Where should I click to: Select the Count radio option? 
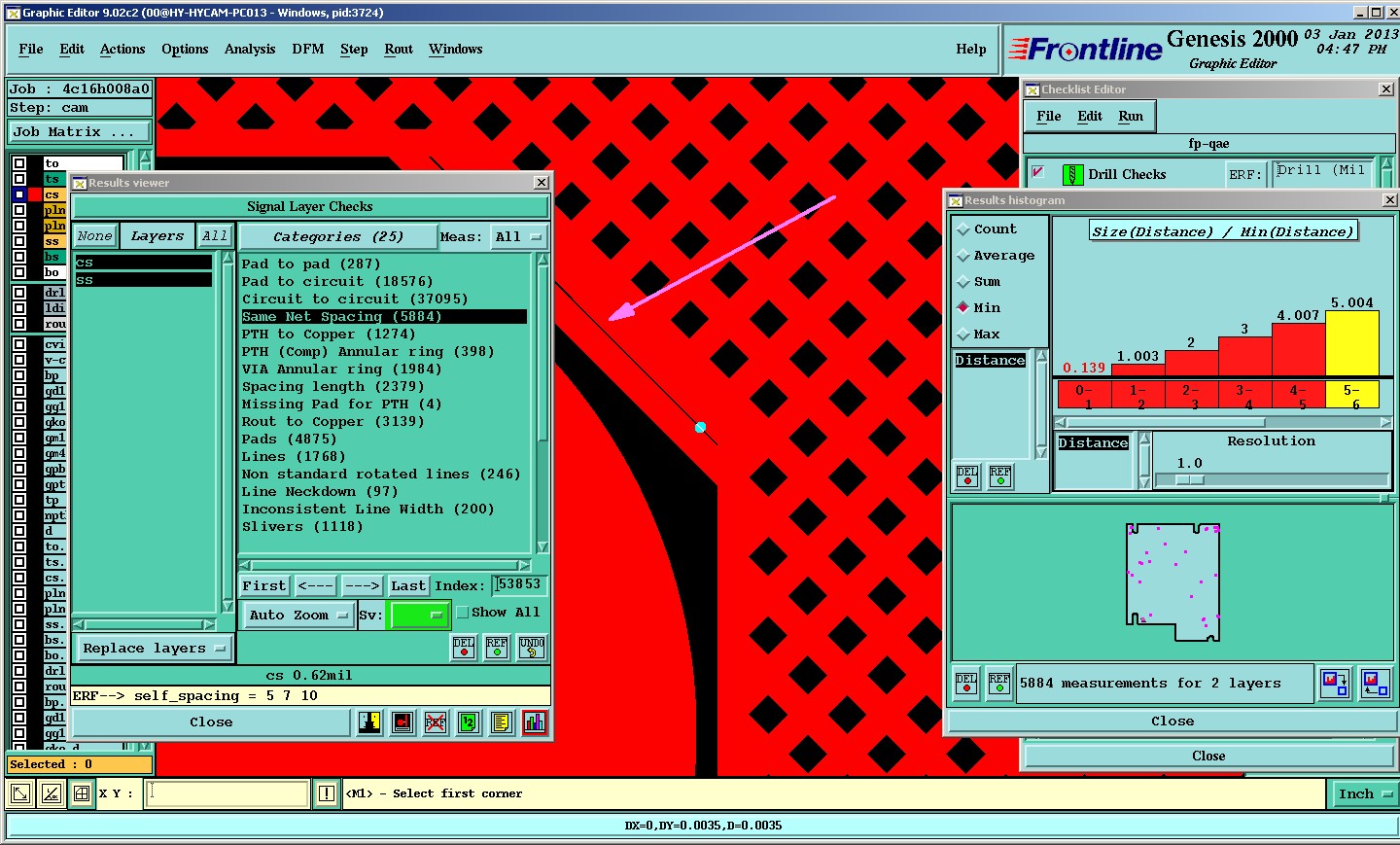tap(963, 229)
